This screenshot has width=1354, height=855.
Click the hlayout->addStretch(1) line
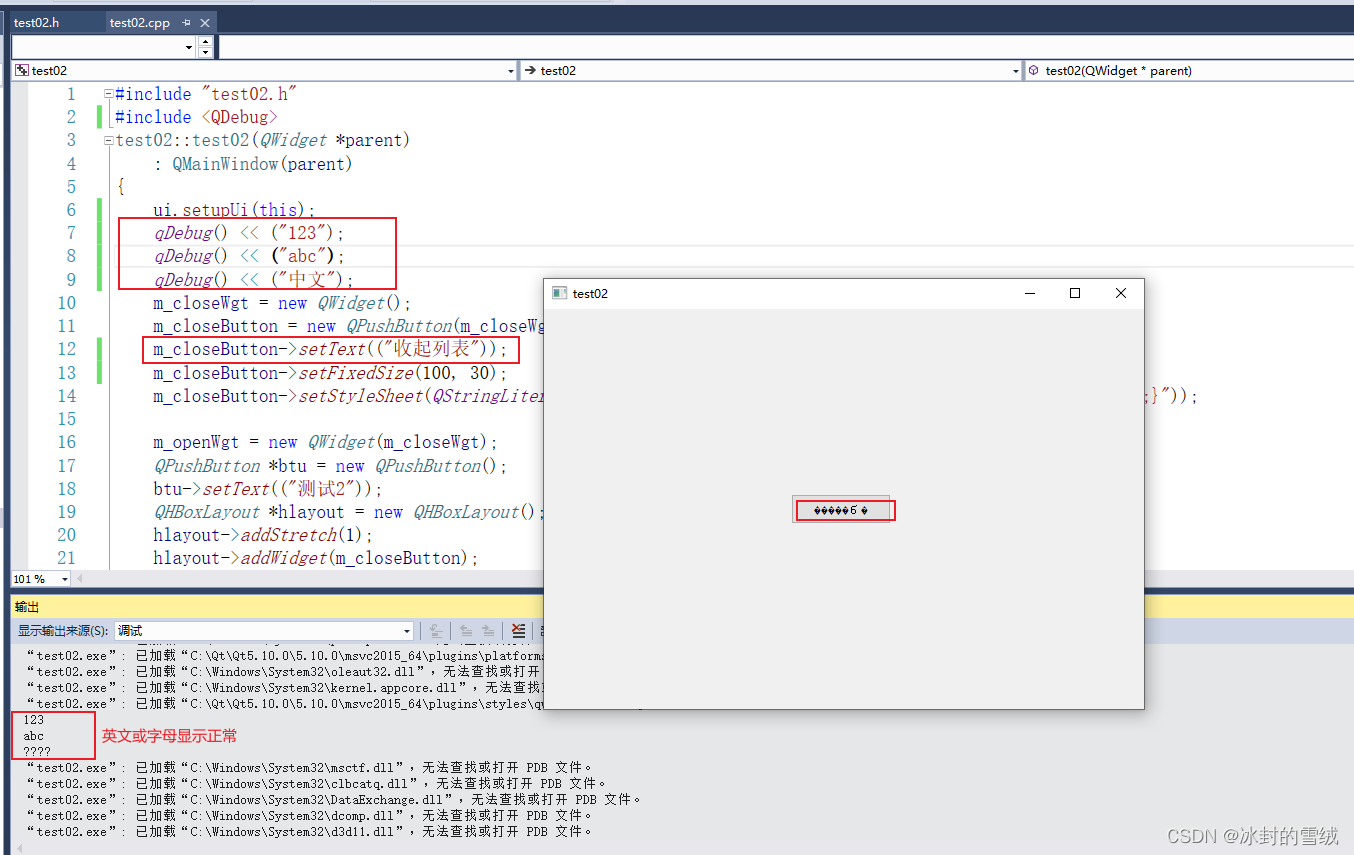point(263,535)
